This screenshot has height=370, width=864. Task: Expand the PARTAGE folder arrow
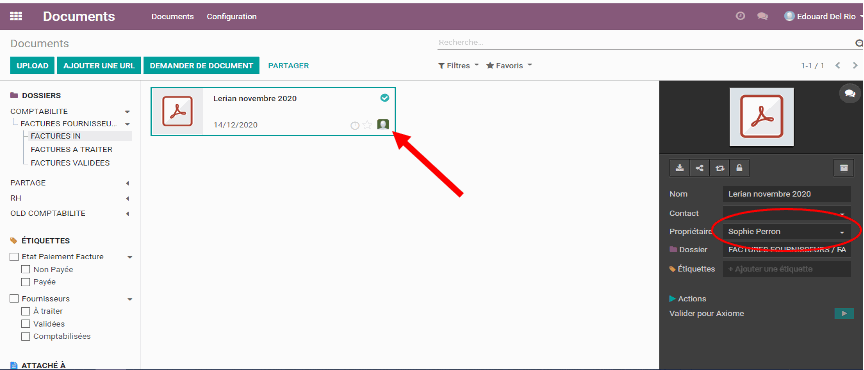point(128,183)
